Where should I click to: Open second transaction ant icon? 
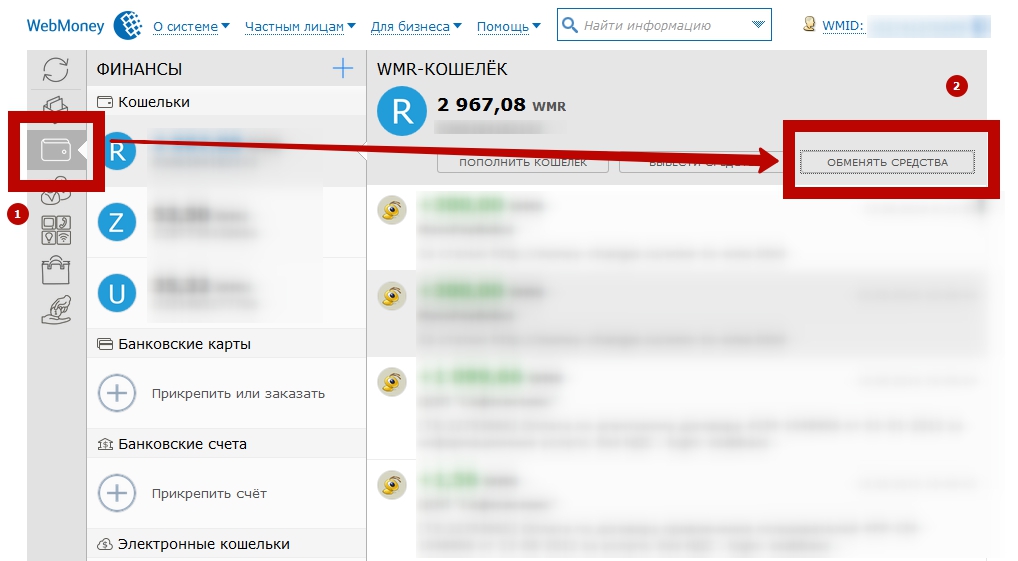391,296
